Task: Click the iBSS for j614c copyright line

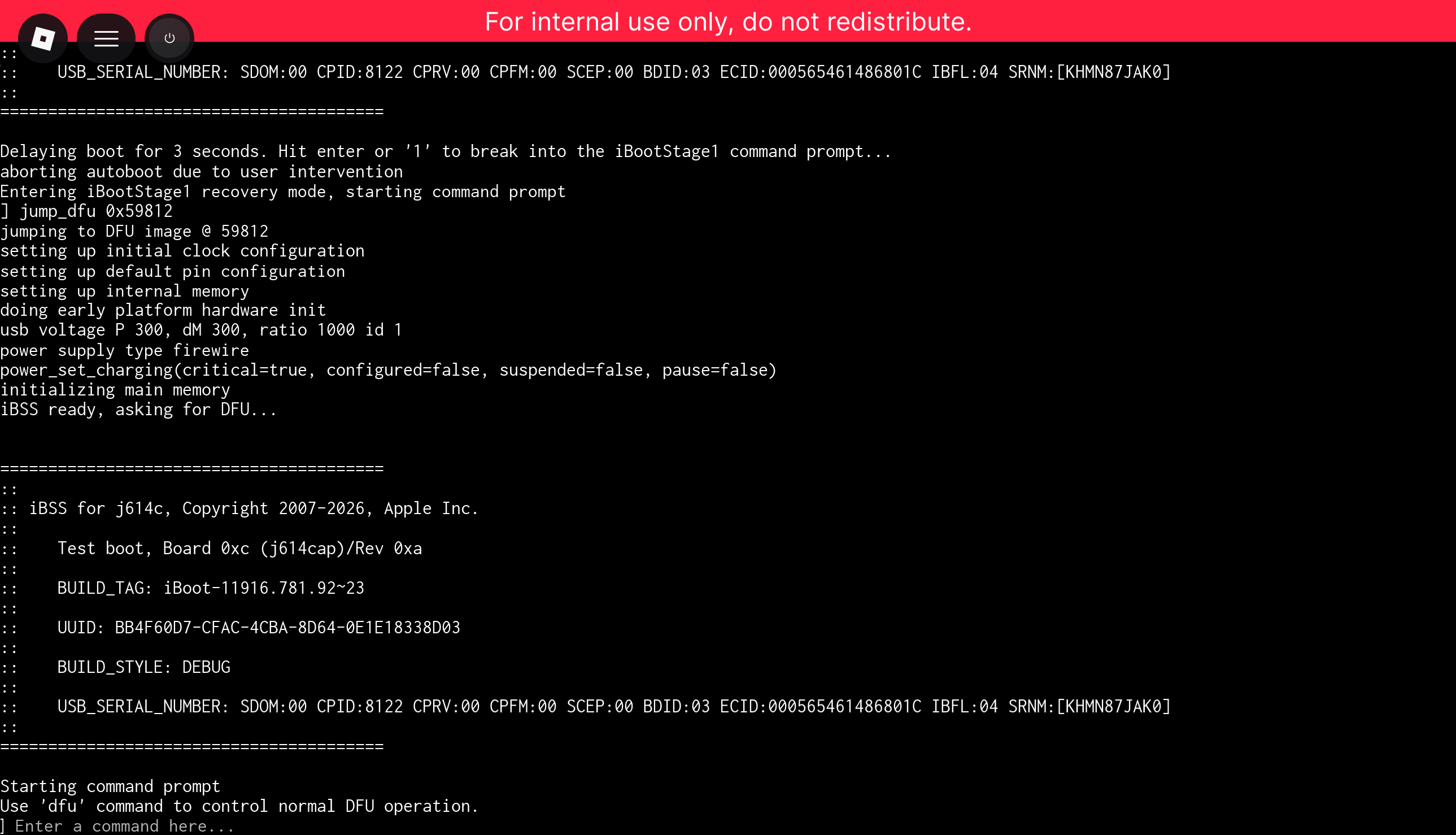Action: coord(254,508)
